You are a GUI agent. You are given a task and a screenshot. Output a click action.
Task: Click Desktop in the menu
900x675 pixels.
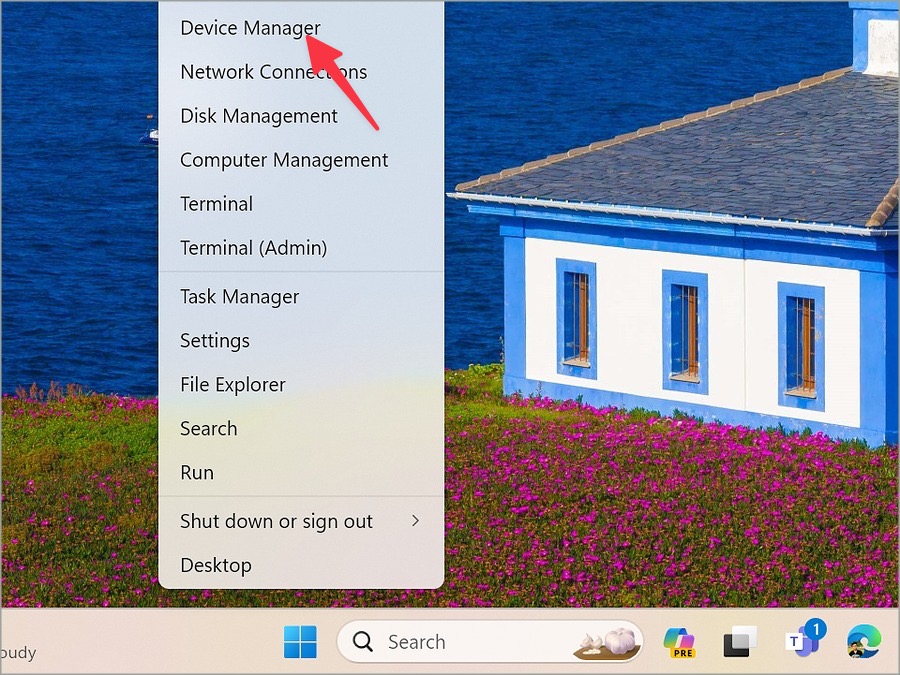point(301,565)
